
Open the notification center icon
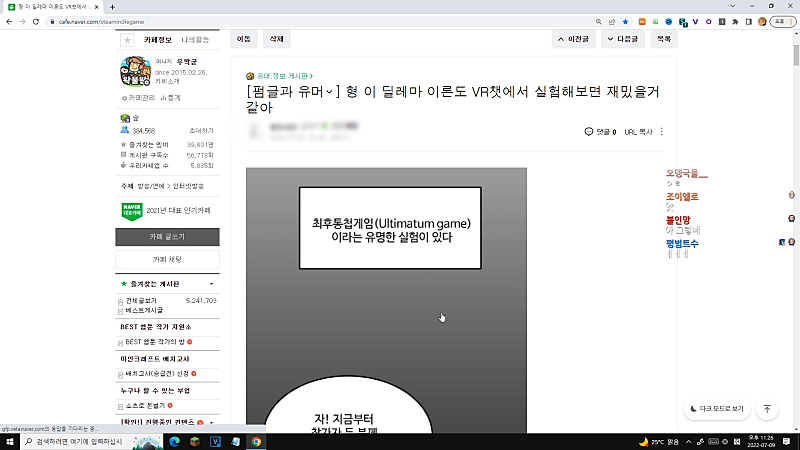[x=786, y=442]
